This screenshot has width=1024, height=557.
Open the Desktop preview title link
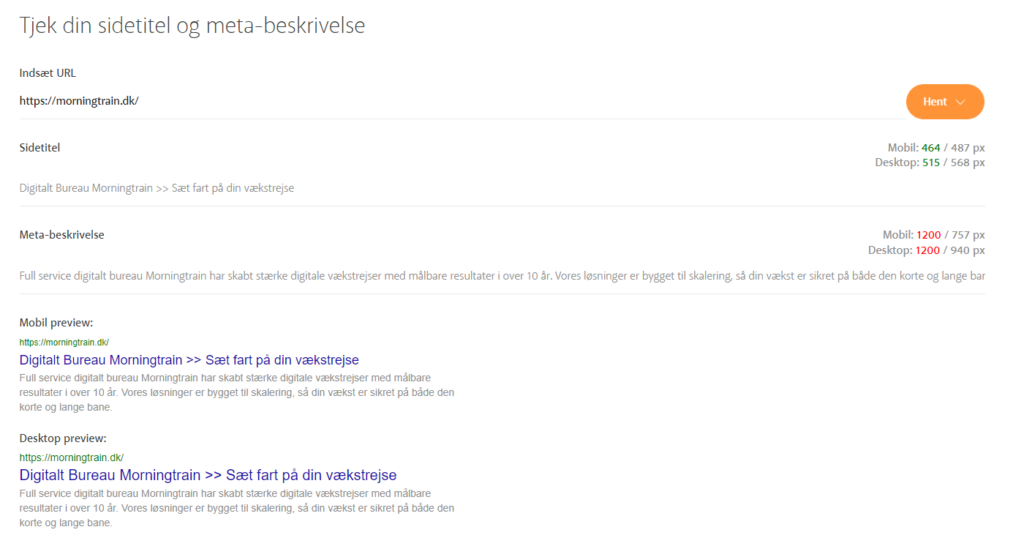click(x=208, y=475)
